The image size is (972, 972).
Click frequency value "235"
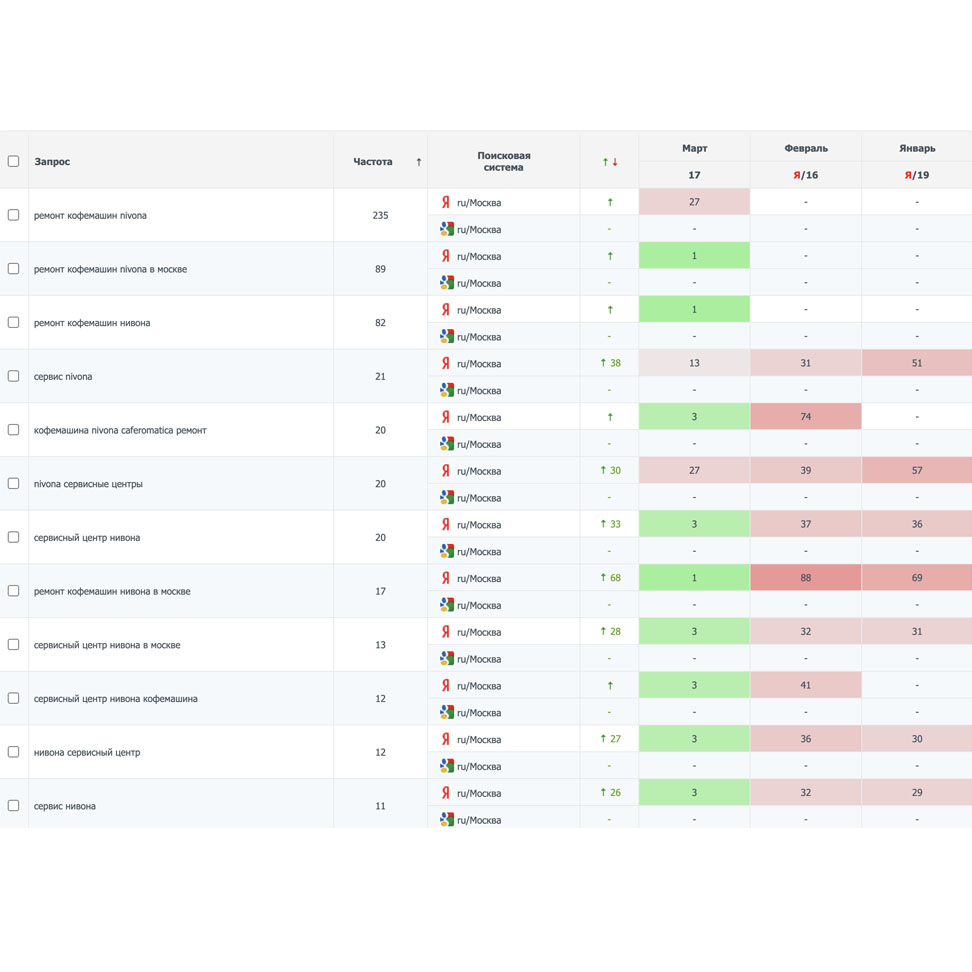click(380, 215)
